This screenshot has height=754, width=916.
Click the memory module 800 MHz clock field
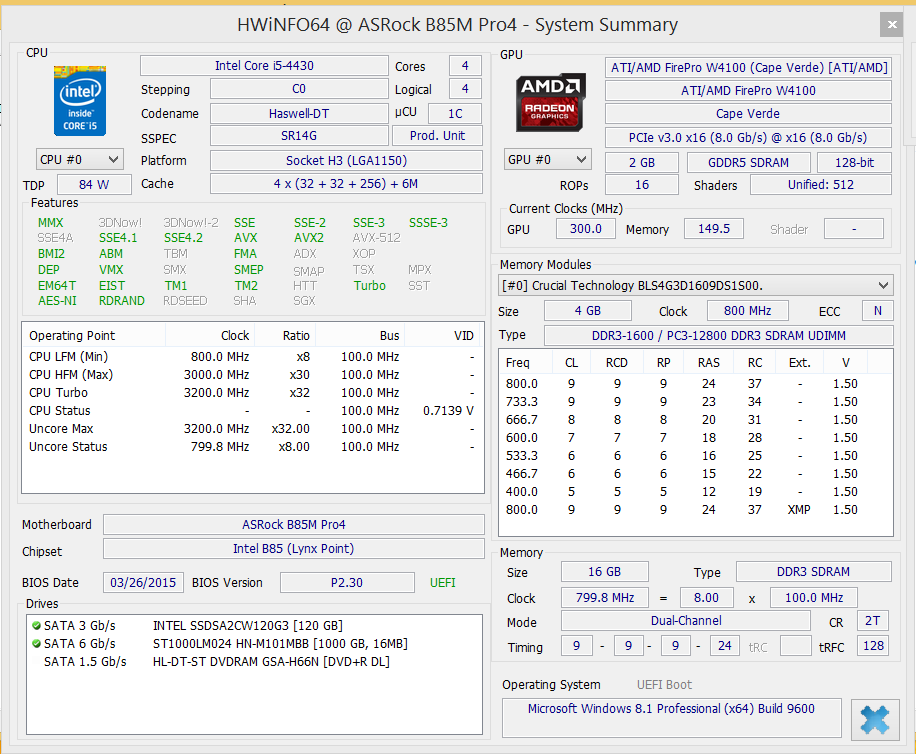[x=747, y=311]
